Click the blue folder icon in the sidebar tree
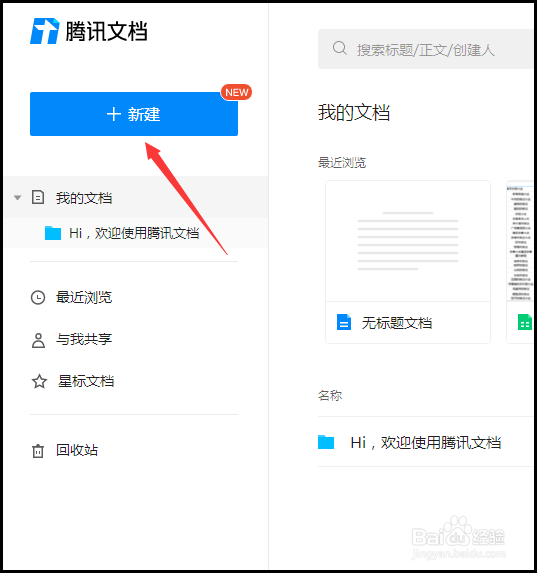Screen dimensions: 537x573 click(x=53, y=233)
